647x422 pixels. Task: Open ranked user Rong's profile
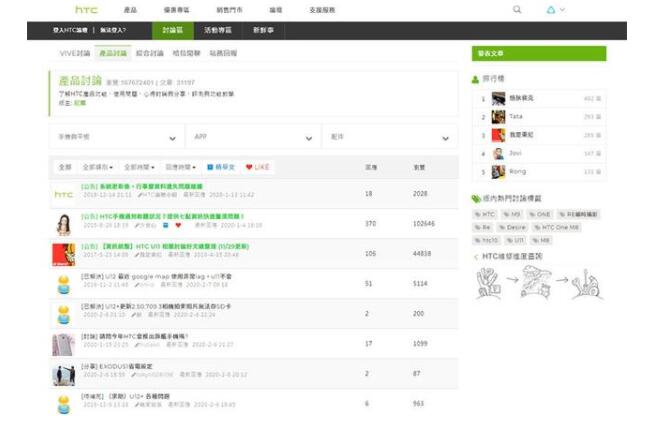(517, 172)
